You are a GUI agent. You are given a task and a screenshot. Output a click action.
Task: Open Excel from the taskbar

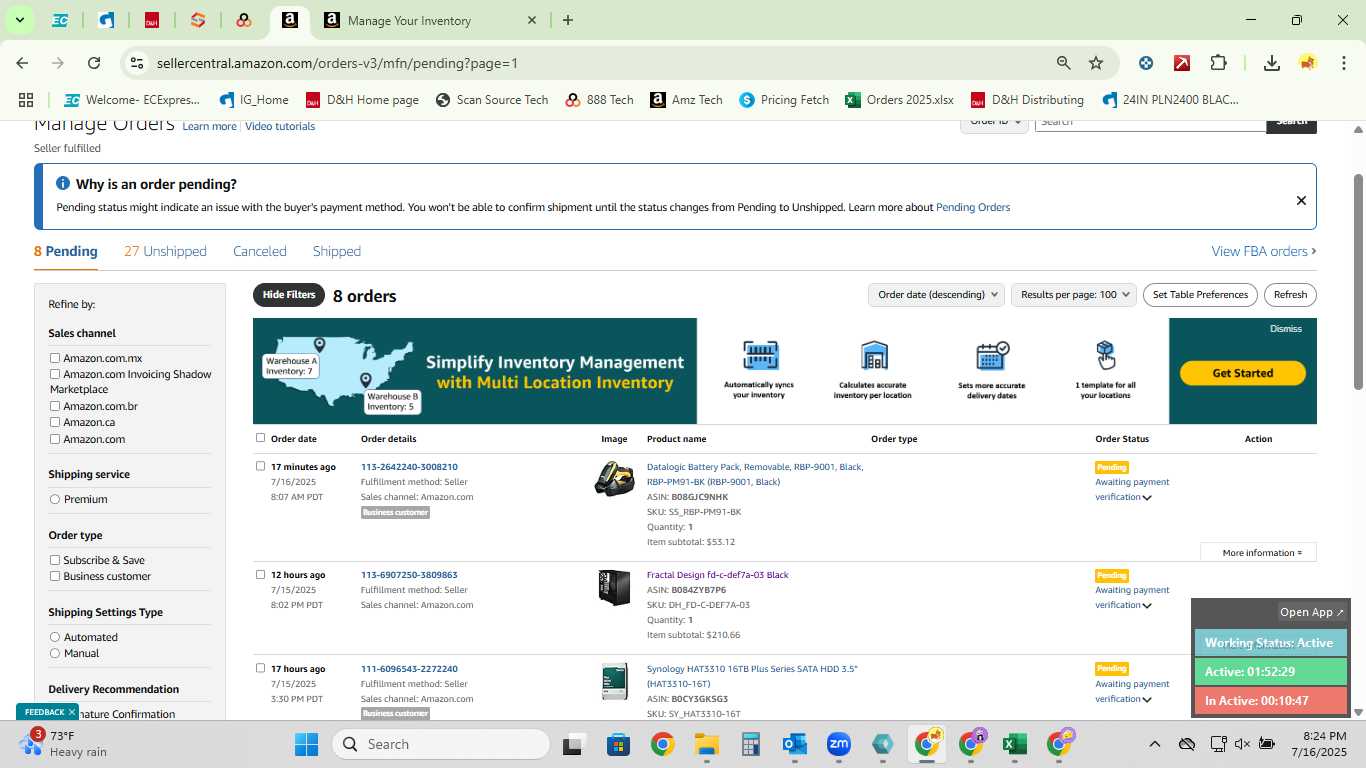pyautogui.click(x=1014, y=744)
